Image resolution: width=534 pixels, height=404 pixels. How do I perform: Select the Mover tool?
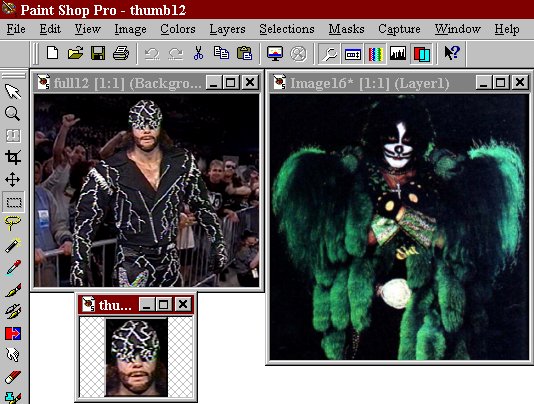13,180
